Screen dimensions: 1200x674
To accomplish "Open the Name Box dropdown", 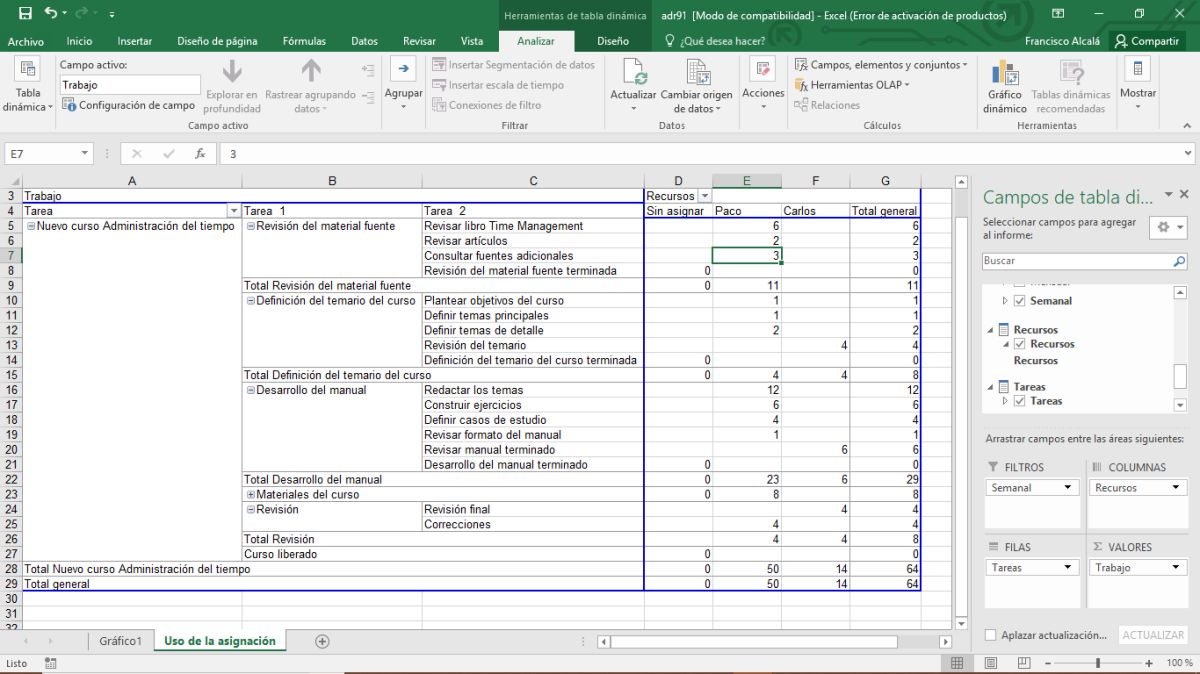I will tap(84, 154).
